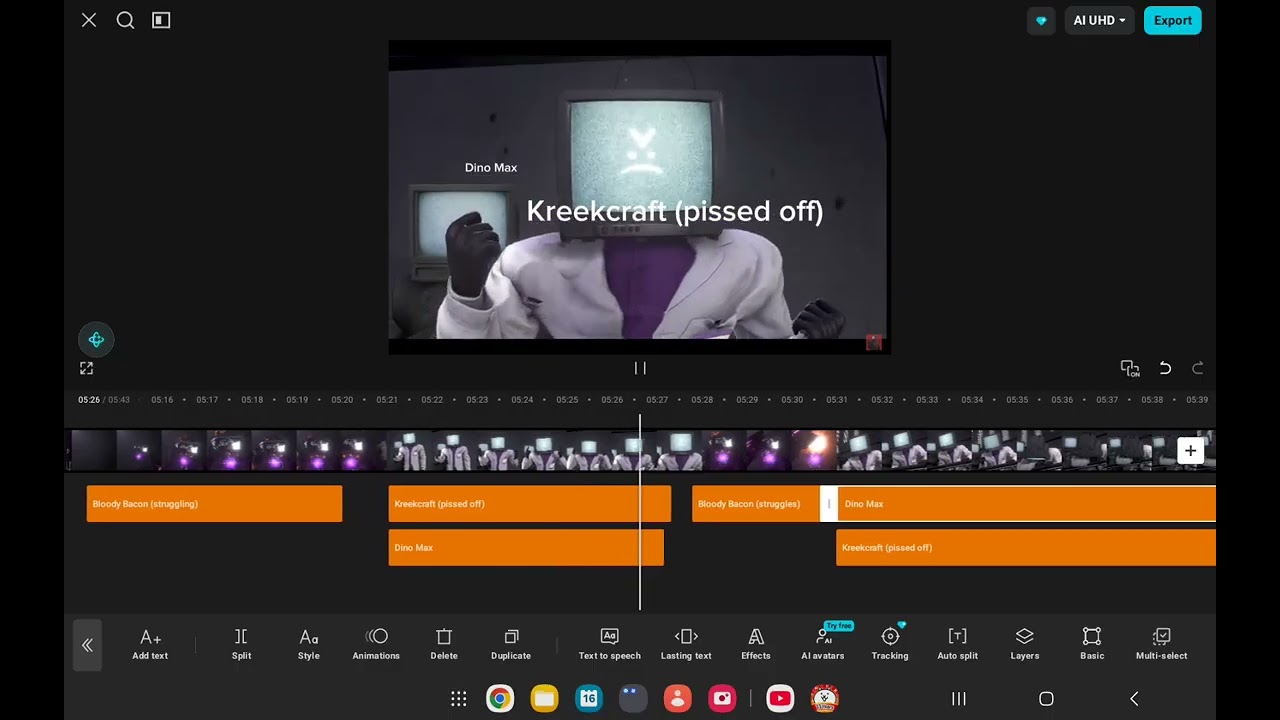Launch YouTube from the taskbar
The height and width of the screenshot is (720, 1280).
pos(780,699)
